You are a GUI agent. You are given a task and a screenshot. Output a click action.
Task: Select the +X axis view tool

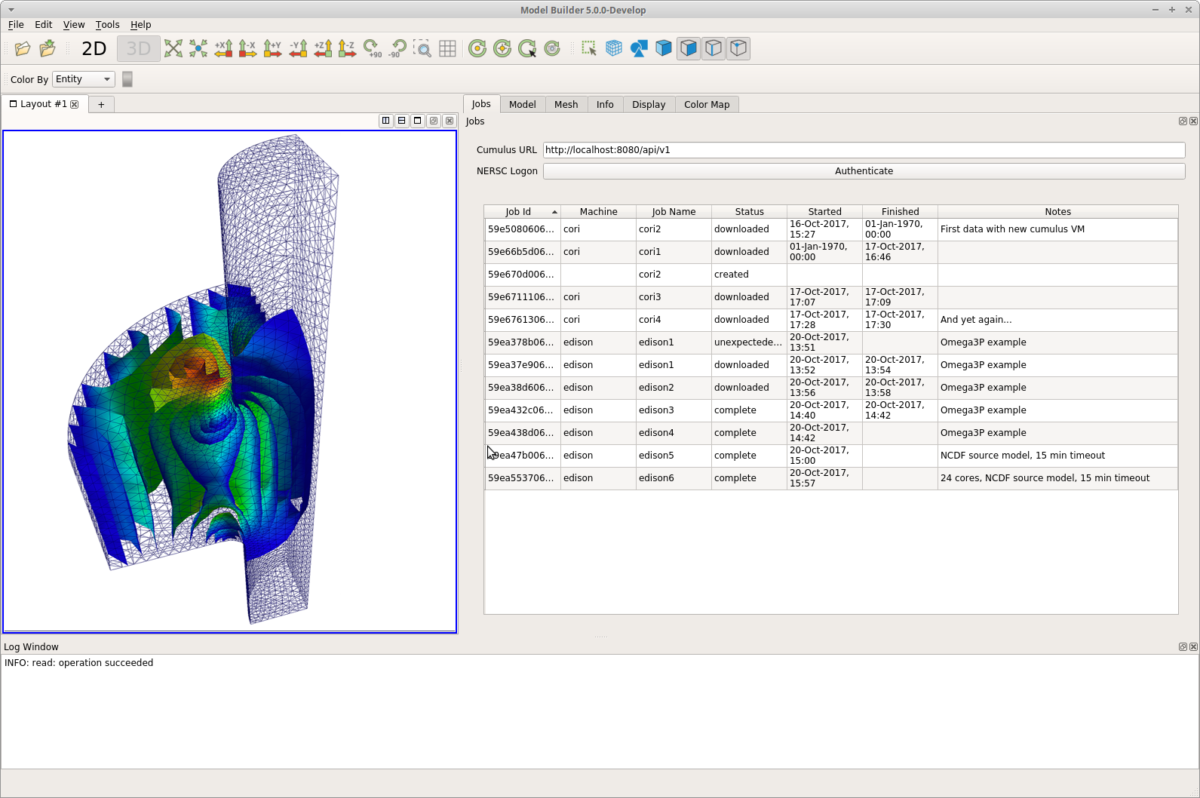[x=222, y=48]
